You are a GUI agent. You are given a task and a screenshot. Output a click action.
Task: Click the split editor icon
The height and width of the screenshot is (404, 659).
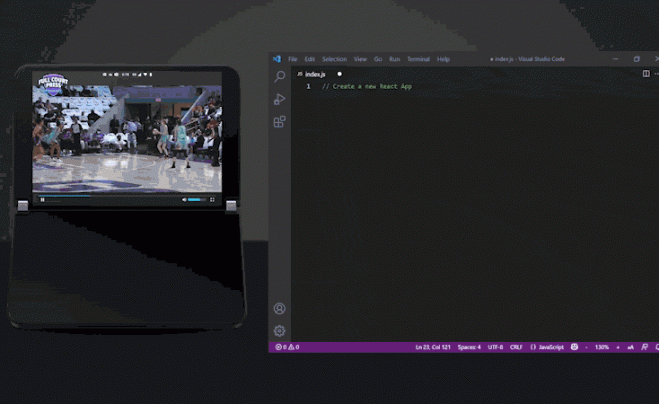[645, 73]
